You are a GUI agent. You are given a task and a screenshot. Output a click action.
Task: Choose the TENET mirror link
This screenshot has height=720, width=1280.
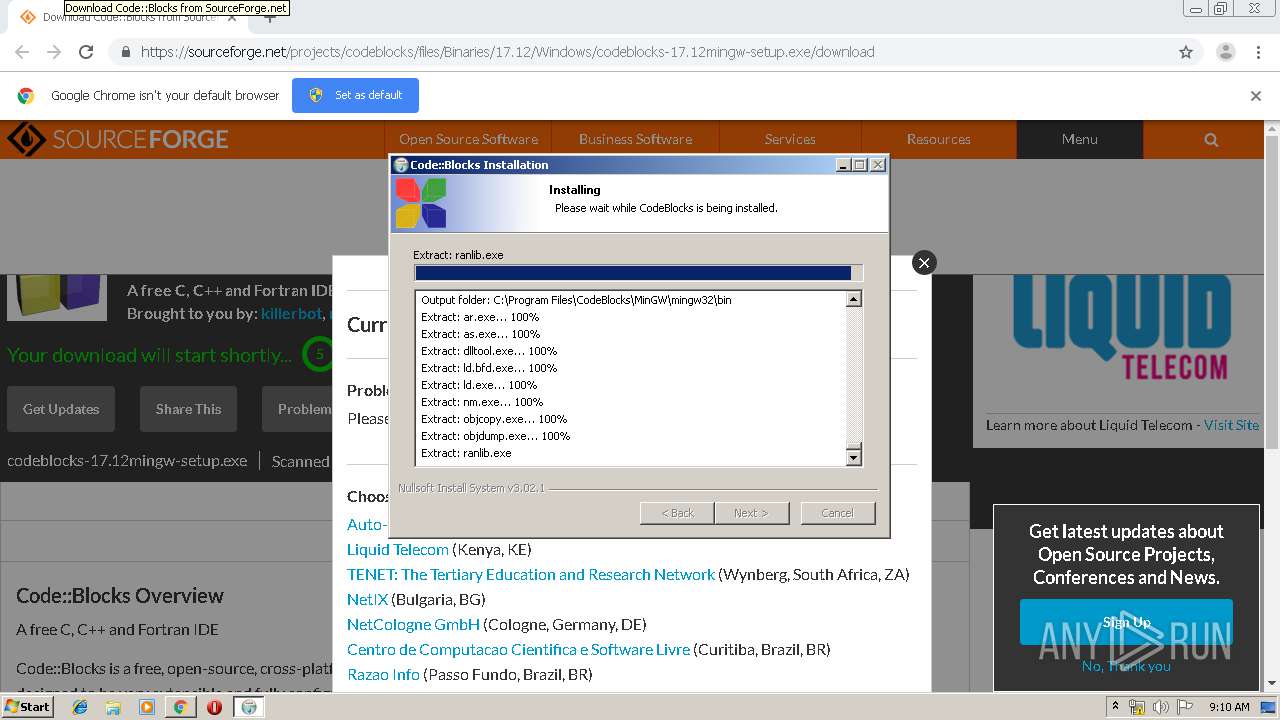pos(531,574)
